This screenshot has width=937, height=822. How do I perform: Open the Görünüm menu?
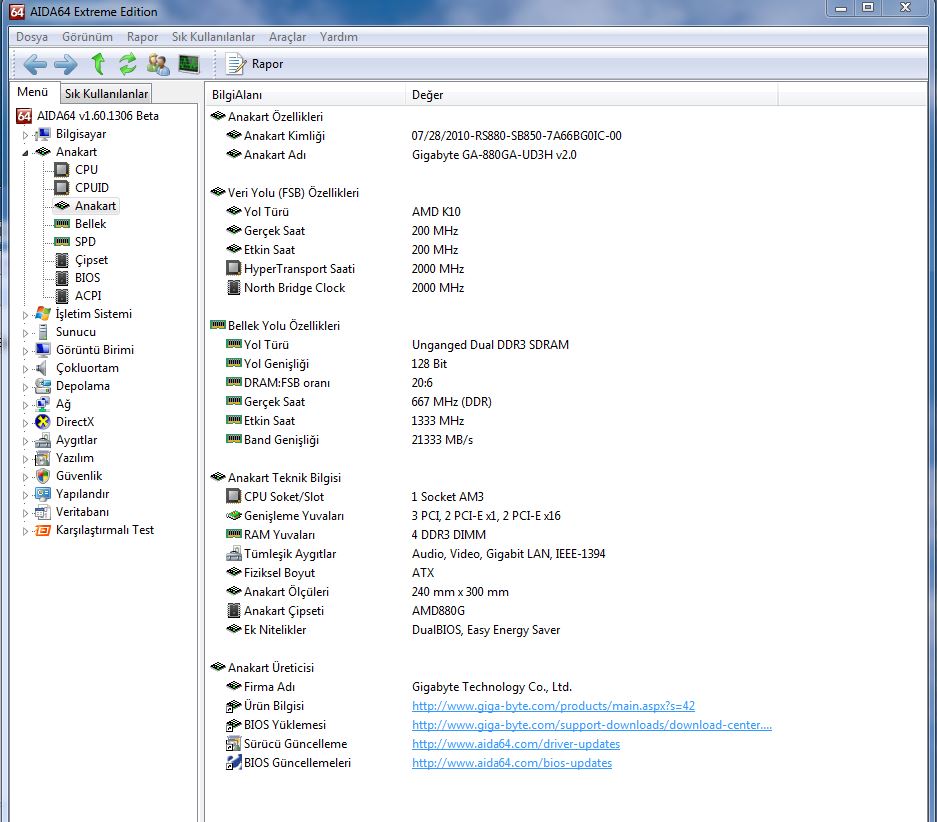tap(87, 37)
